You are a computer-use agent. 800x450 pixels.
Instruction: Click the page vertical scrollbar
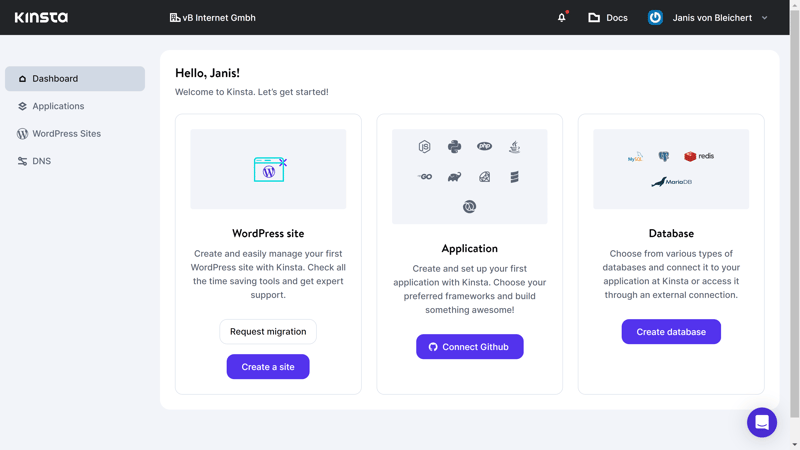pyautogui.click(x=794, y=214)
